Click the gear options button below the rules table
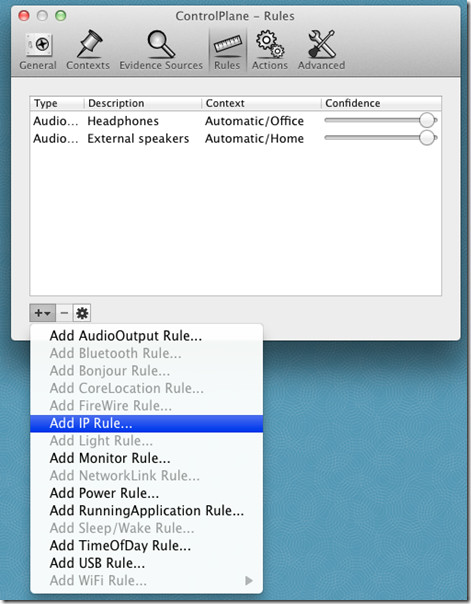471x604 pixels. (x=82, y=313)
